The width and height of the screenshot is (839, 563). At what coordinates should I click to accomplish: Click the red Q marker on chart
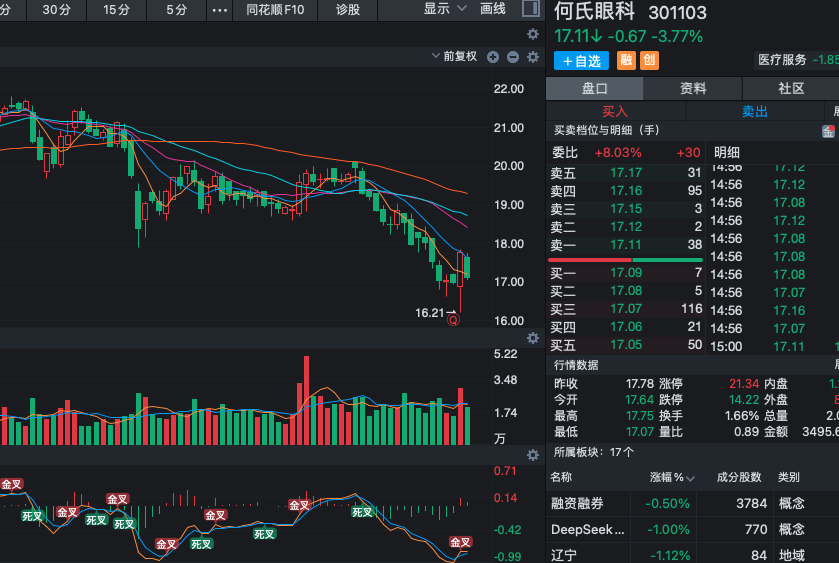pos(453,320)
